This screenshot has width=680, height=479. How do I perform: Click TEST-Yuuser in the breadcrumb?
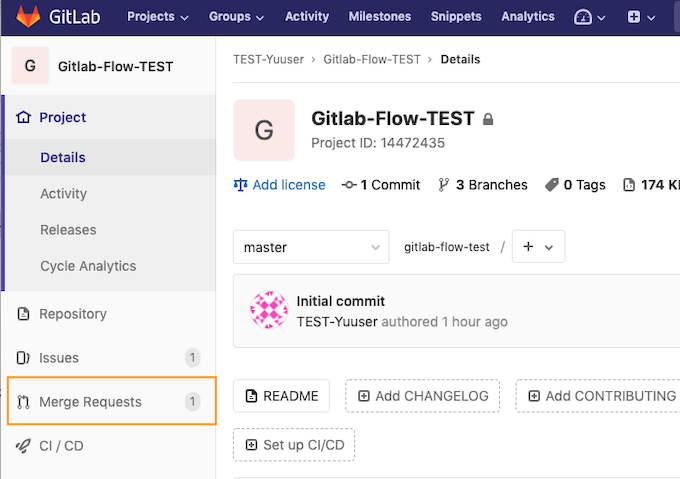268,59
